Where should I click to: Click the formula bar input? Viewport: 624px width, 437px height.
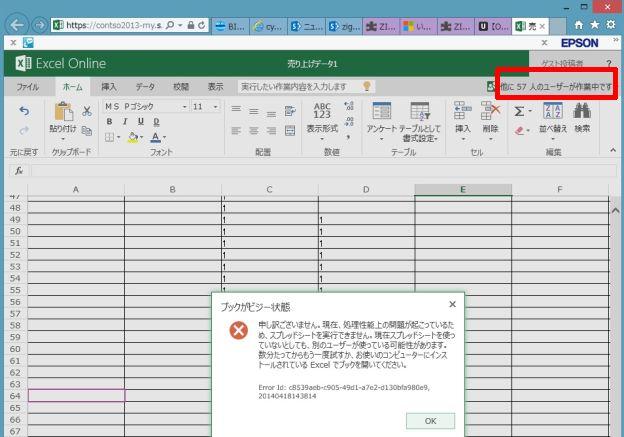(x=323, y=171)
